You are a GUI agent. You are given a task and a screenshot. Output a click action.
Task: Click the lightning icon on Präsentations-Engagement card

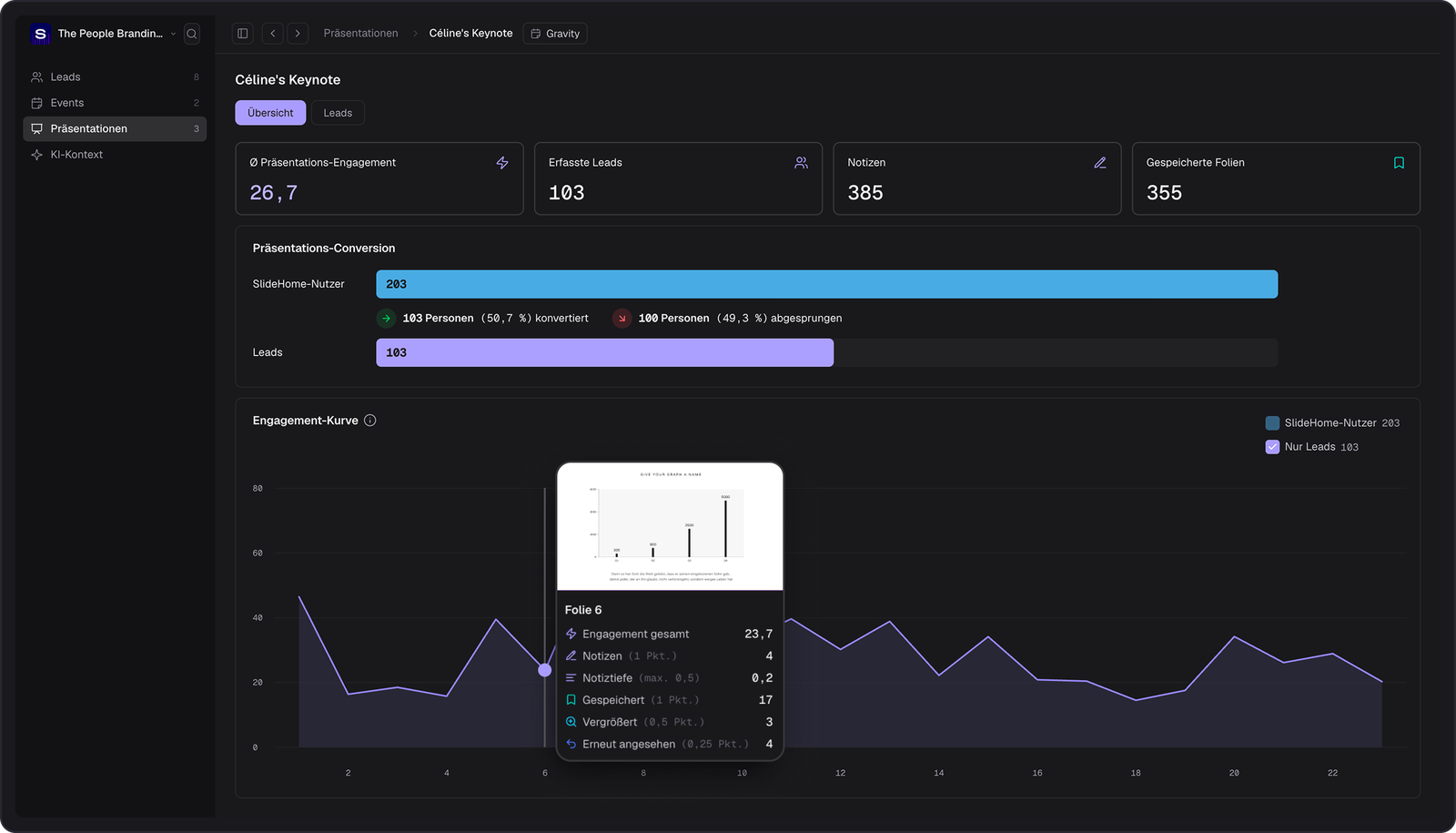[502, 163]
